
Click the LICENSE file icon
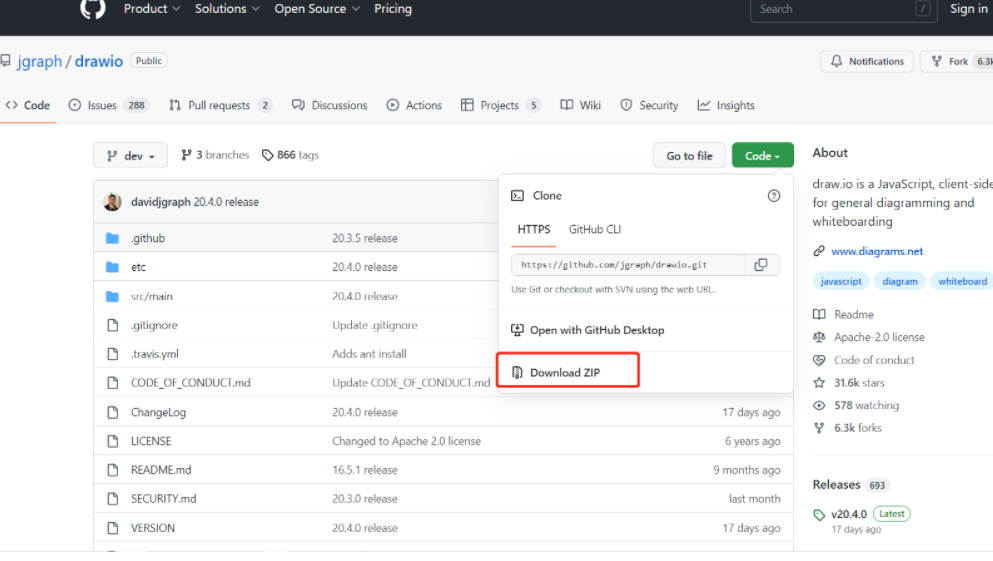(113, 441)
